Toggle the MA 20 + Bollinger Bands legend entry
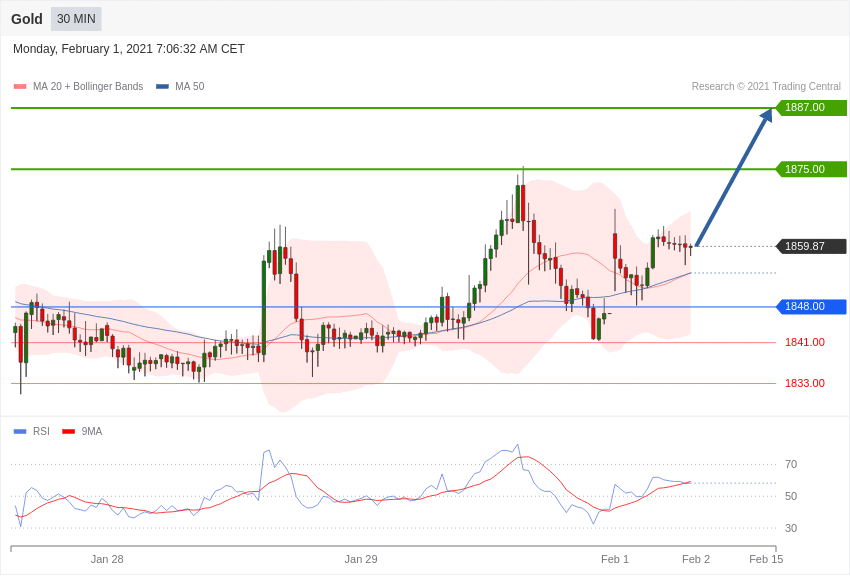 click(x=78, y=86)
